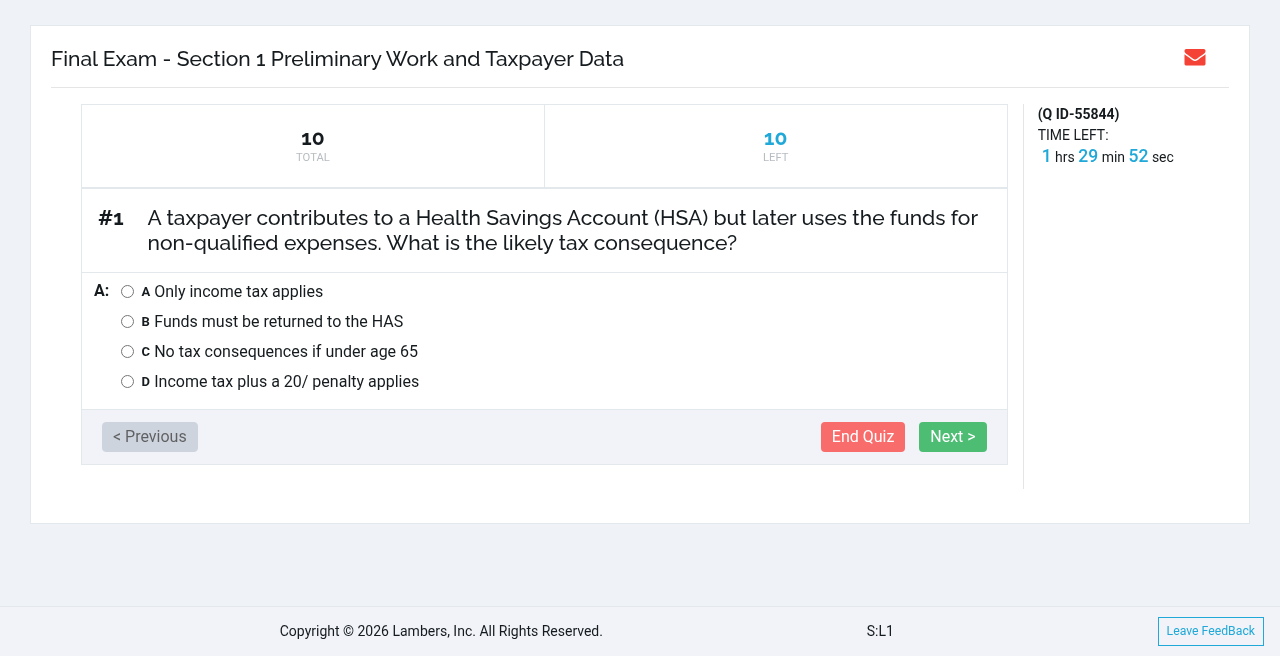This screenshot has width=1280, height=656.
Task: Click the Next button
Action: click(953, 437)
